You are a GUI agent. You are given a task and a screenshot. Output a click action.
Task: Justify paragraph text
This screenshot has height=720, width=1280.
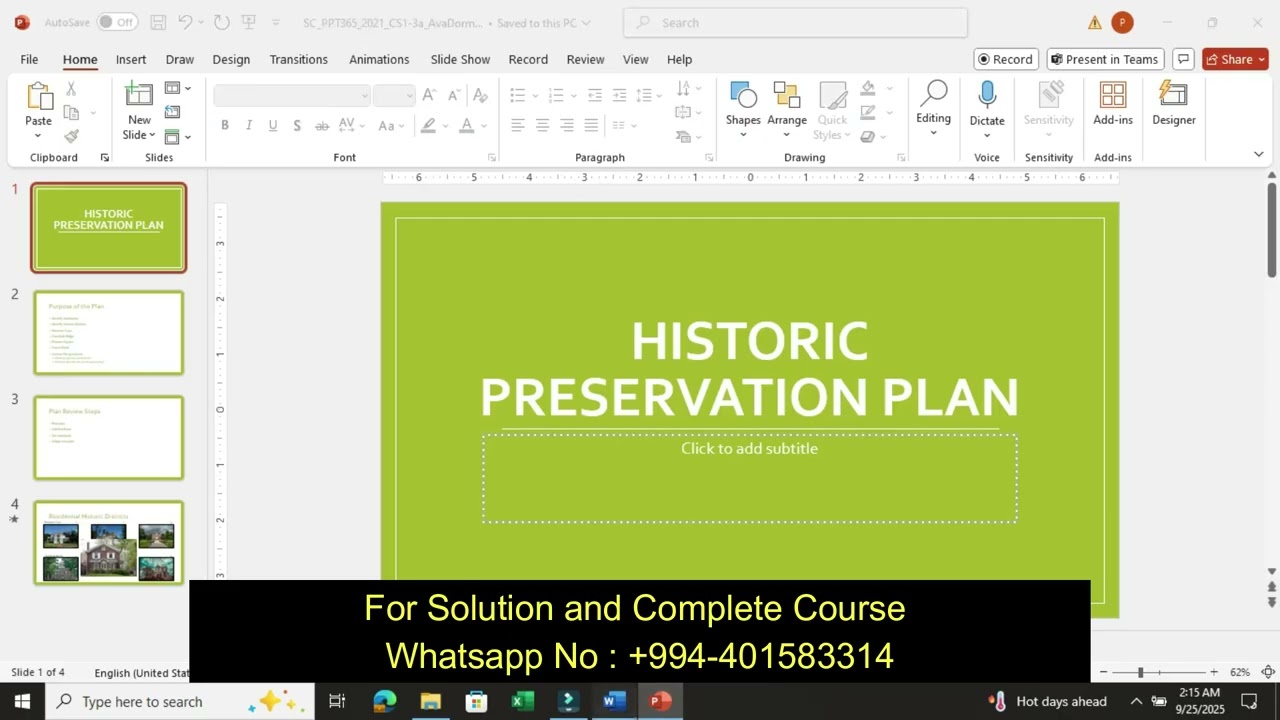[591, 125]
